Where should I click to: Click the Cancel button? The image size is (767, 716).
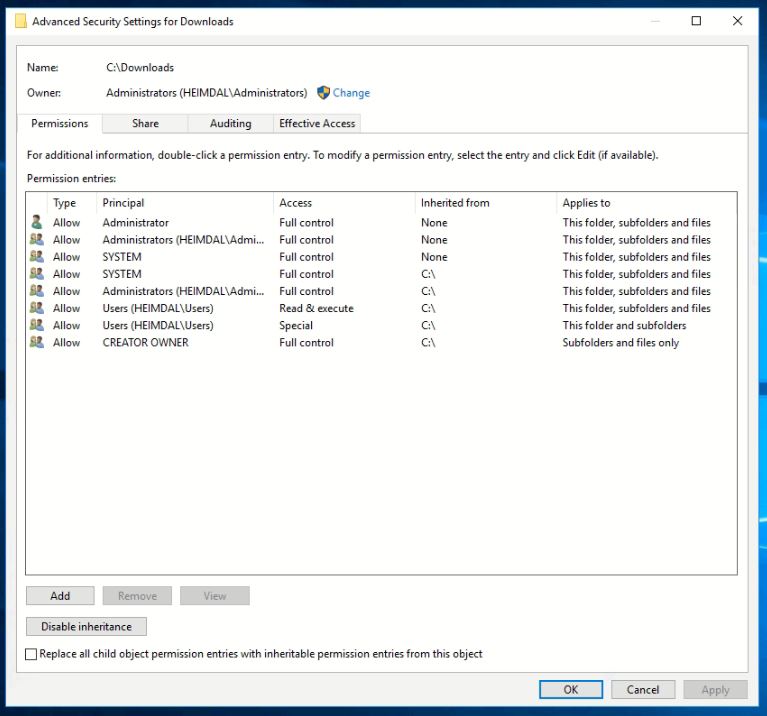[x=643, y=690]
